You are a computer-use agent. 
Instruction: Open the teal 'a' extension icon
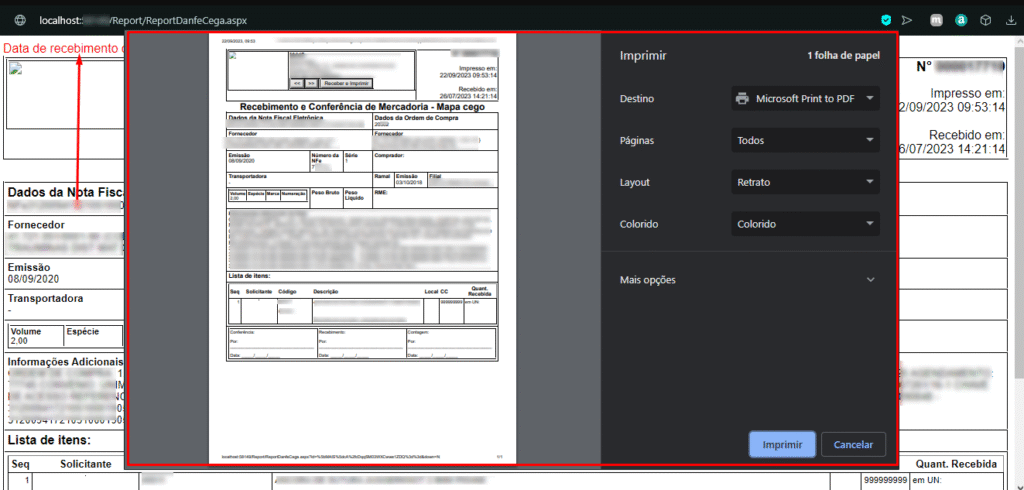point(961,19)
